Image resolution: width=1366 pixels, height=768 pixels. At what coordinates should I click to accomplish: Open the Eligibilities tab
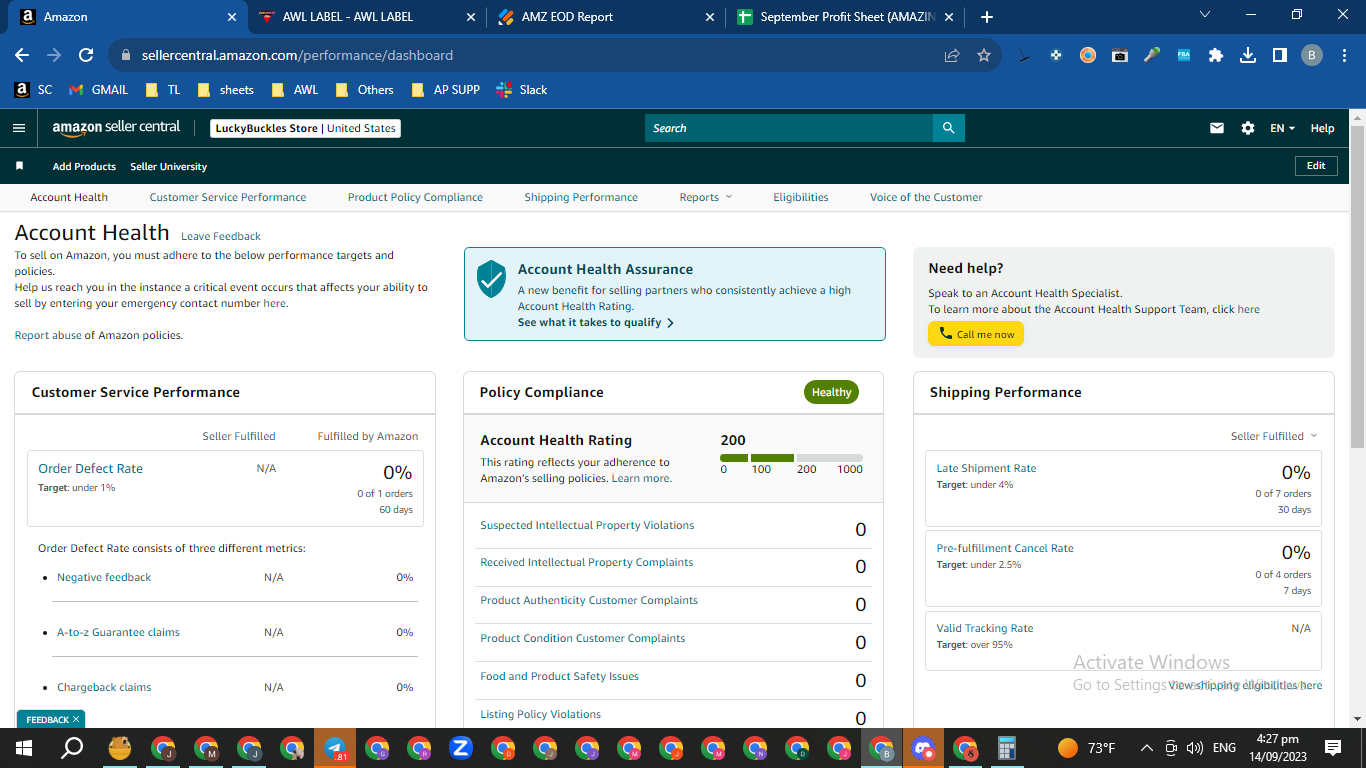pos(801,197)
